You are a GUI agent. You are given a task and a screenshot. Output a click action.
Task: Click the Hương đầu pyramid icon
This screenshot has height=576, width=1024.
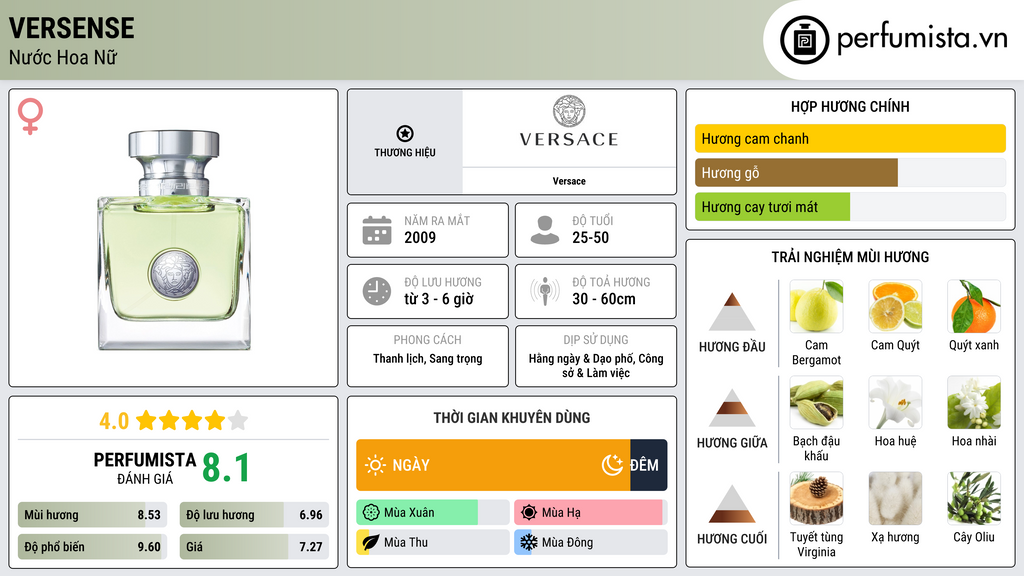tap(732, 312)
